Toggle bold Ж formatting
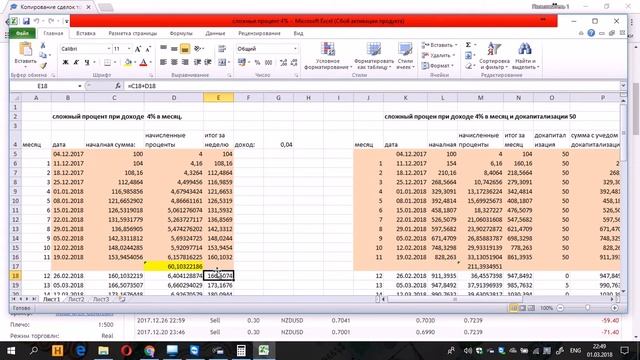This screenshot has width=640, height=360. 65,62
